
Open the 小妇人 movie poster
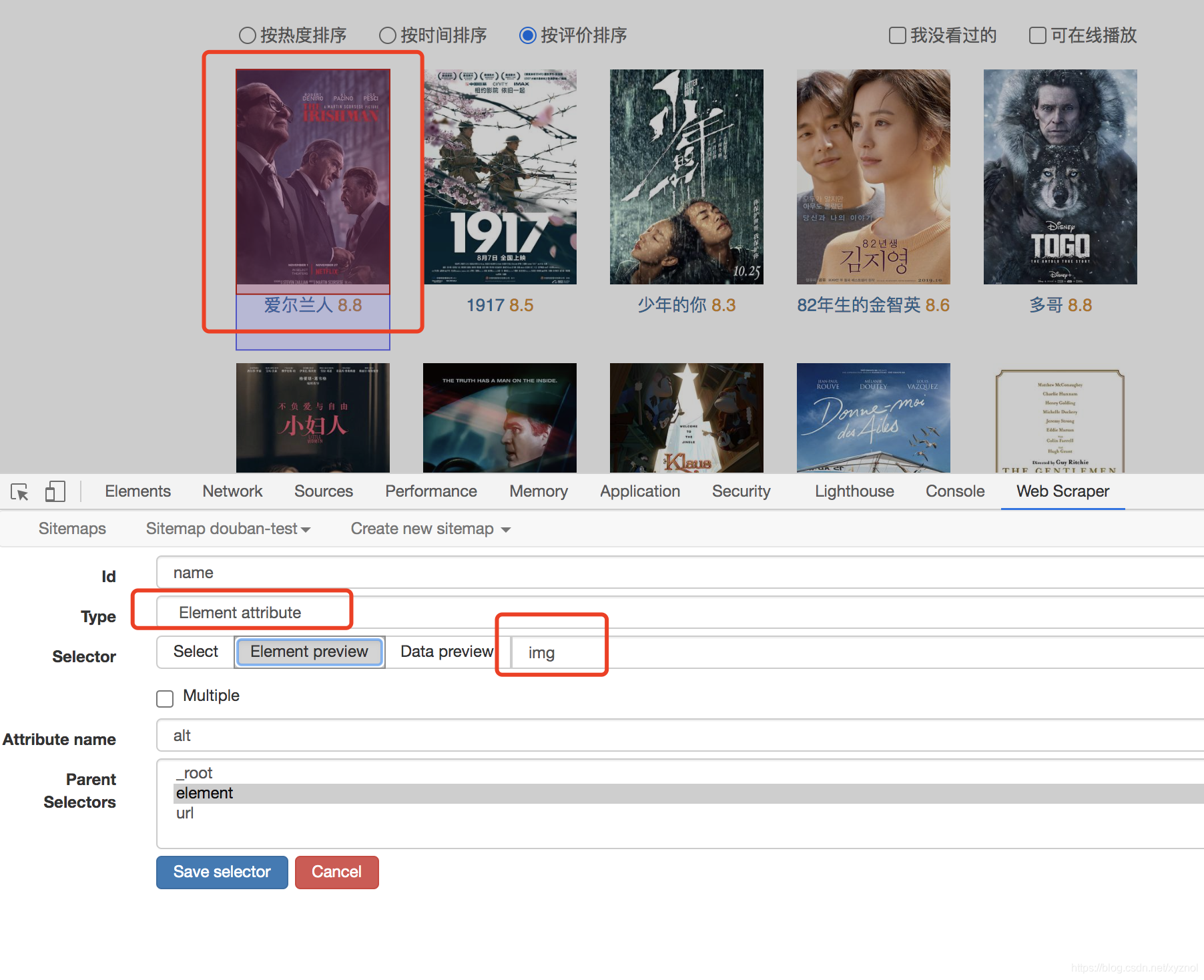pos(313,418)
